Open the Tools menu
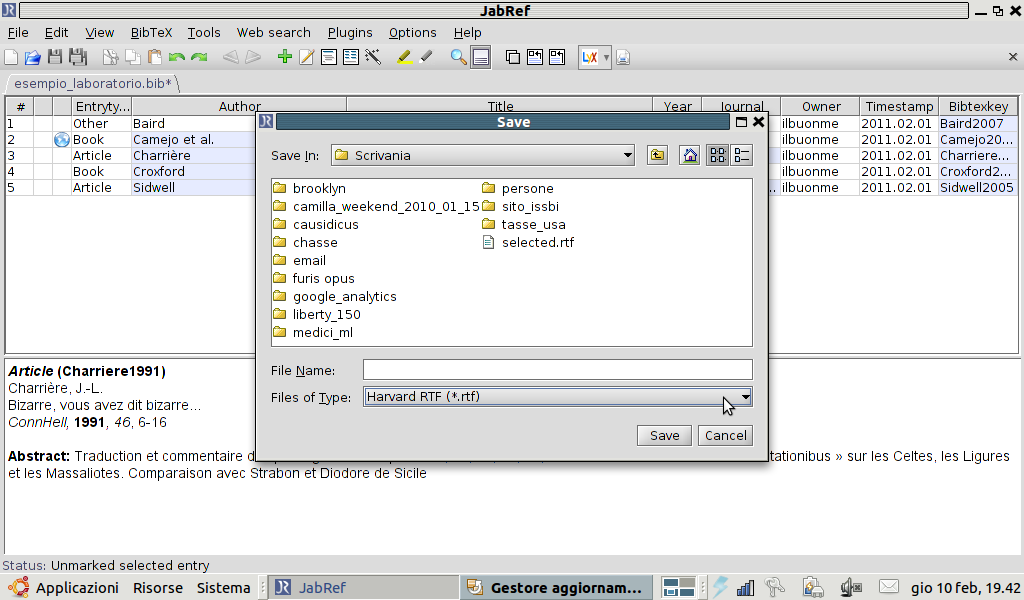This screenshot has height=600, width=1024. [204, 33]
